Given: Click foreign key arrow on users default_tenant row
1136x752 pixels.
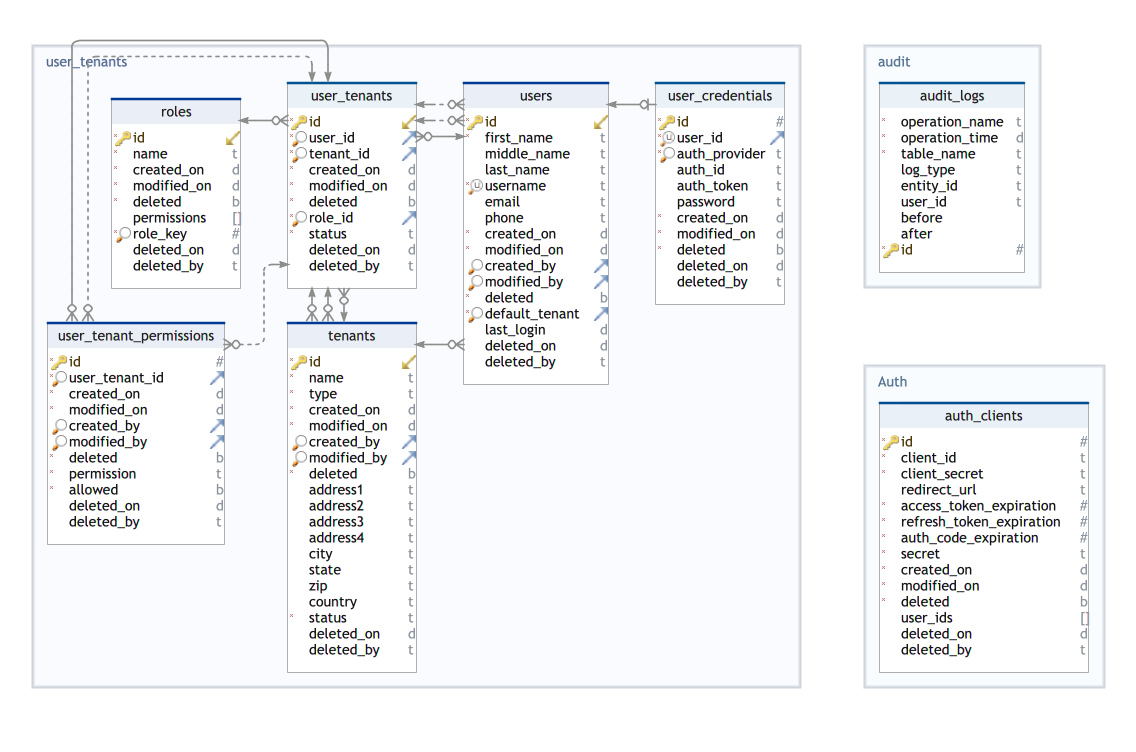Looking at the screenshot, I should point(601,314).
